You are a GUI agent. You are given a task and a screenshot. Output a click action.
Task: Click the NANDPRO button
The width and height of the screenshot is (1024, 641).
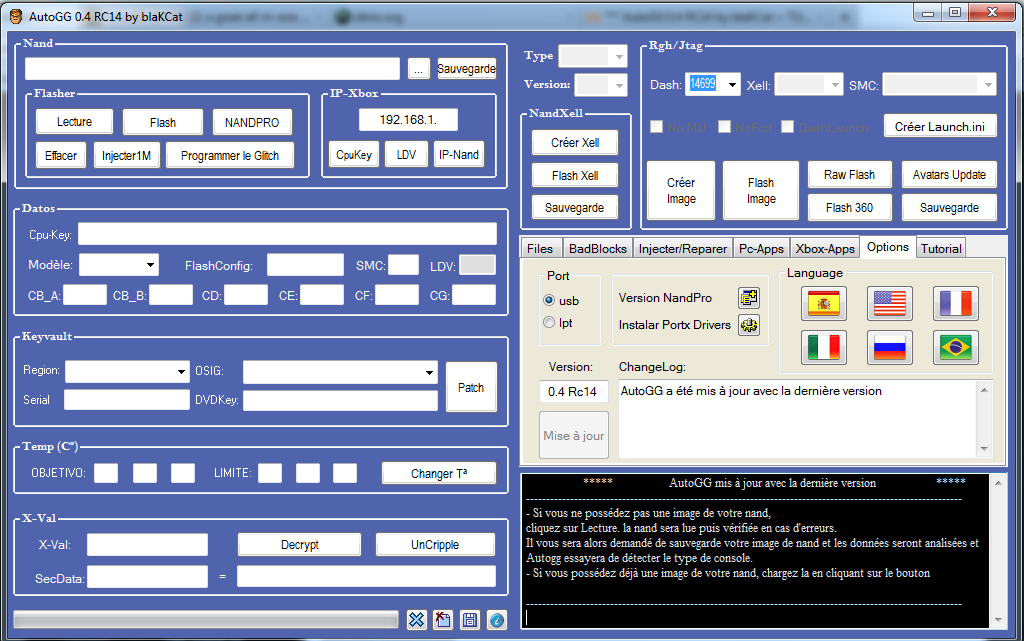coord(252,122)
